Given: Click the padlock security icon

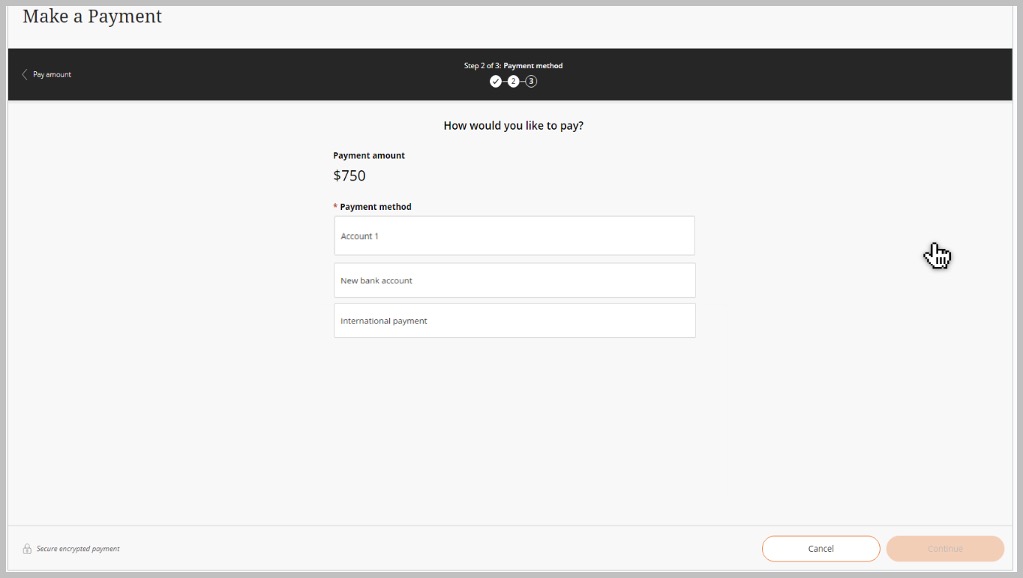Looking at the screenshot, I should click(27, 549).
